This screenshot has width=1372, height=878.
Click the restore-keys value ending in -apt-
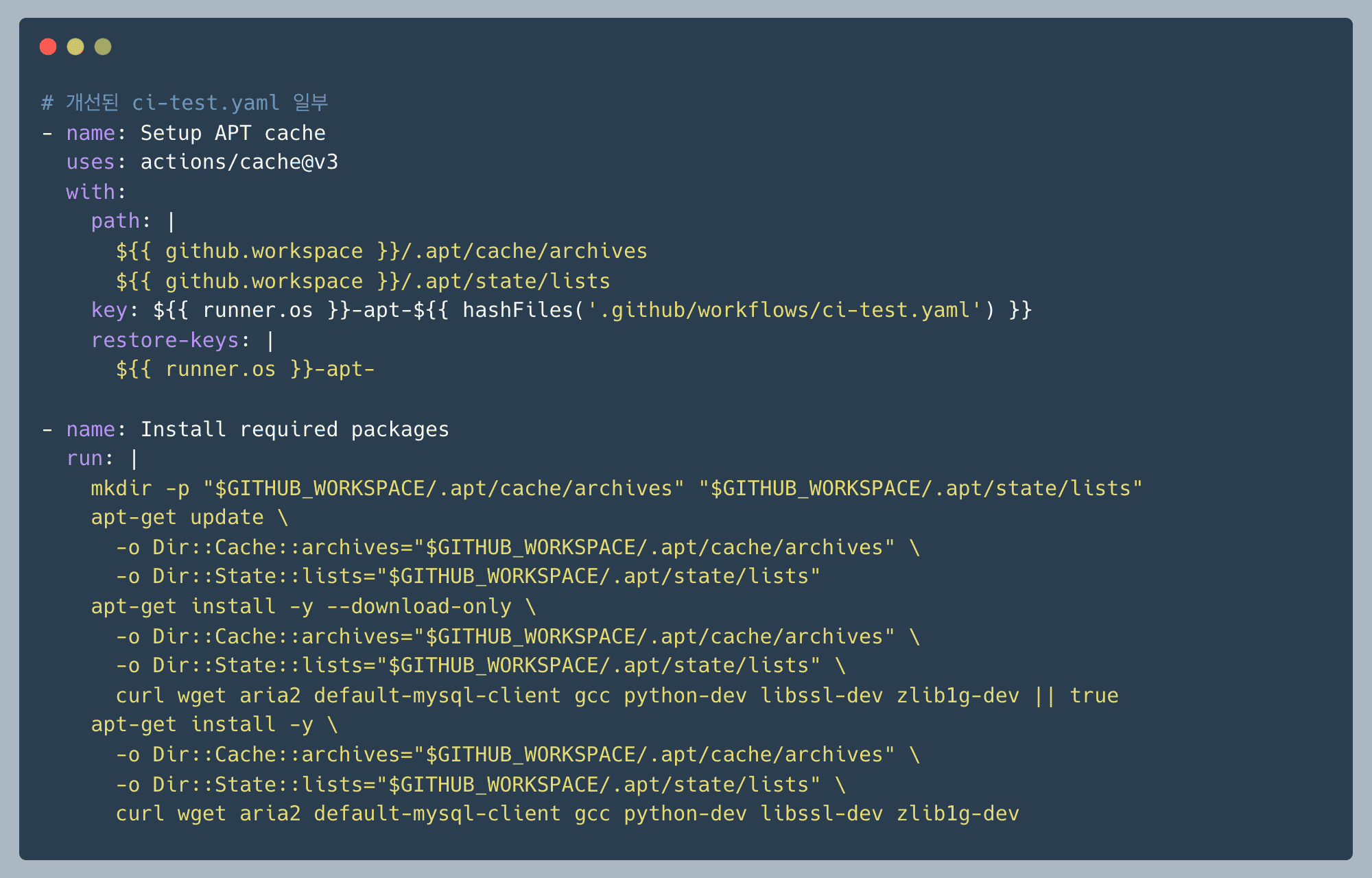pyautogui.click(x=245, y=370)
